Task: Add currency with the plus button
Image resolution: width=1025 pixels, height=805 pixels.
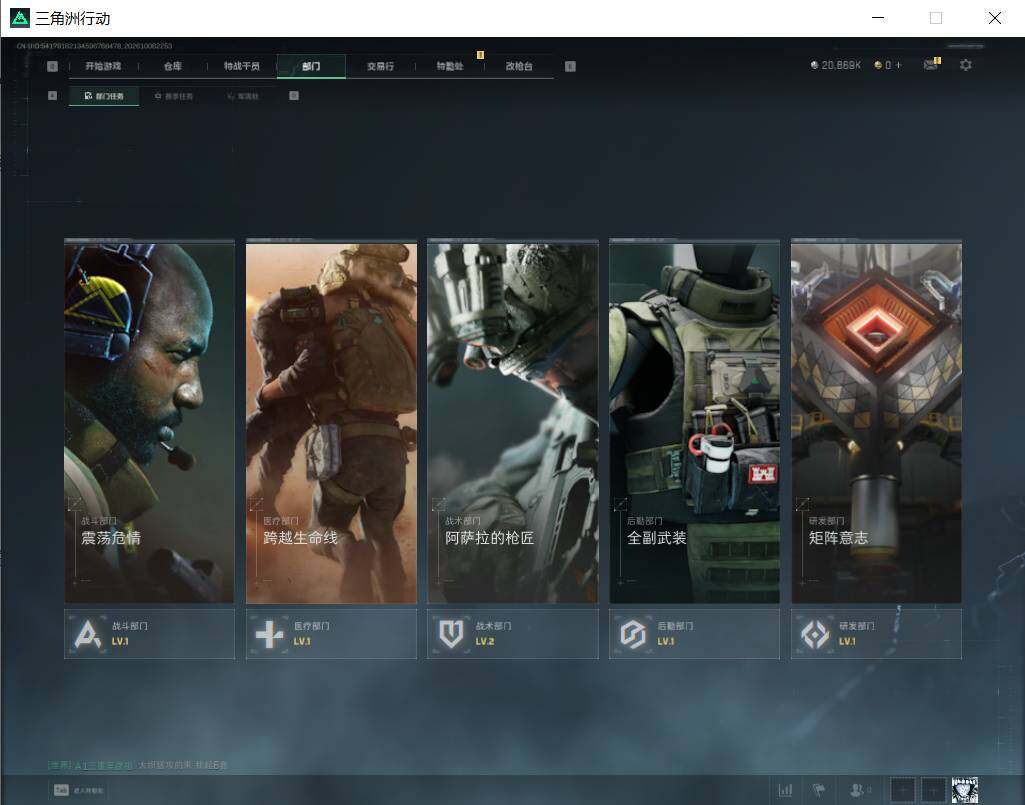Action: (898, 65)
